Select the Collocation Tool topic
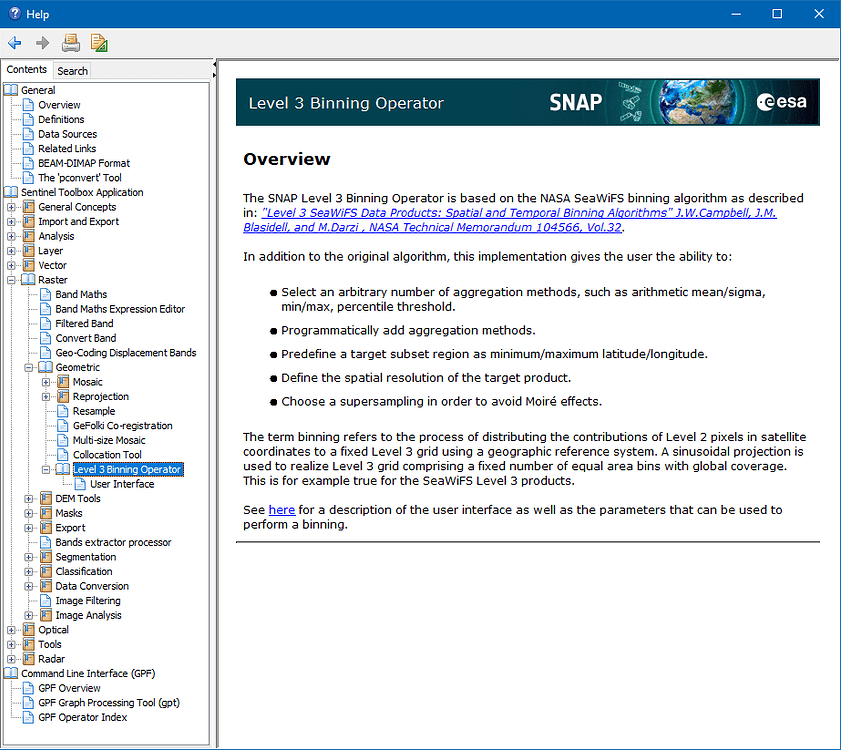The width and height of the screenshot is (841, 750). click(x=107, y=454)
